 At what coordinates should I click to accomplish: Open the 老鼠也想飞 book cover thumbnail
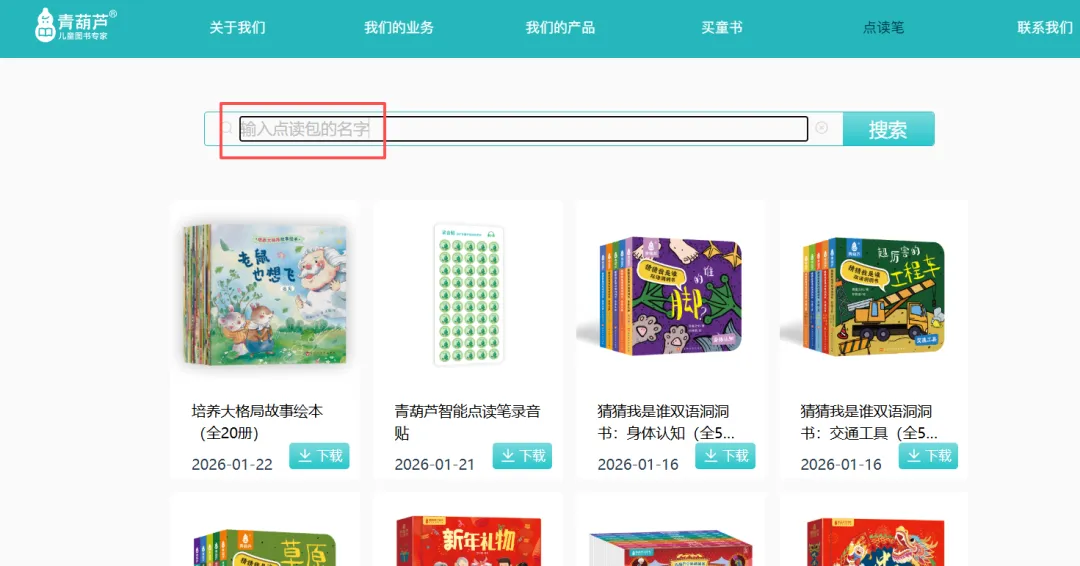click(x=265, y=295)
